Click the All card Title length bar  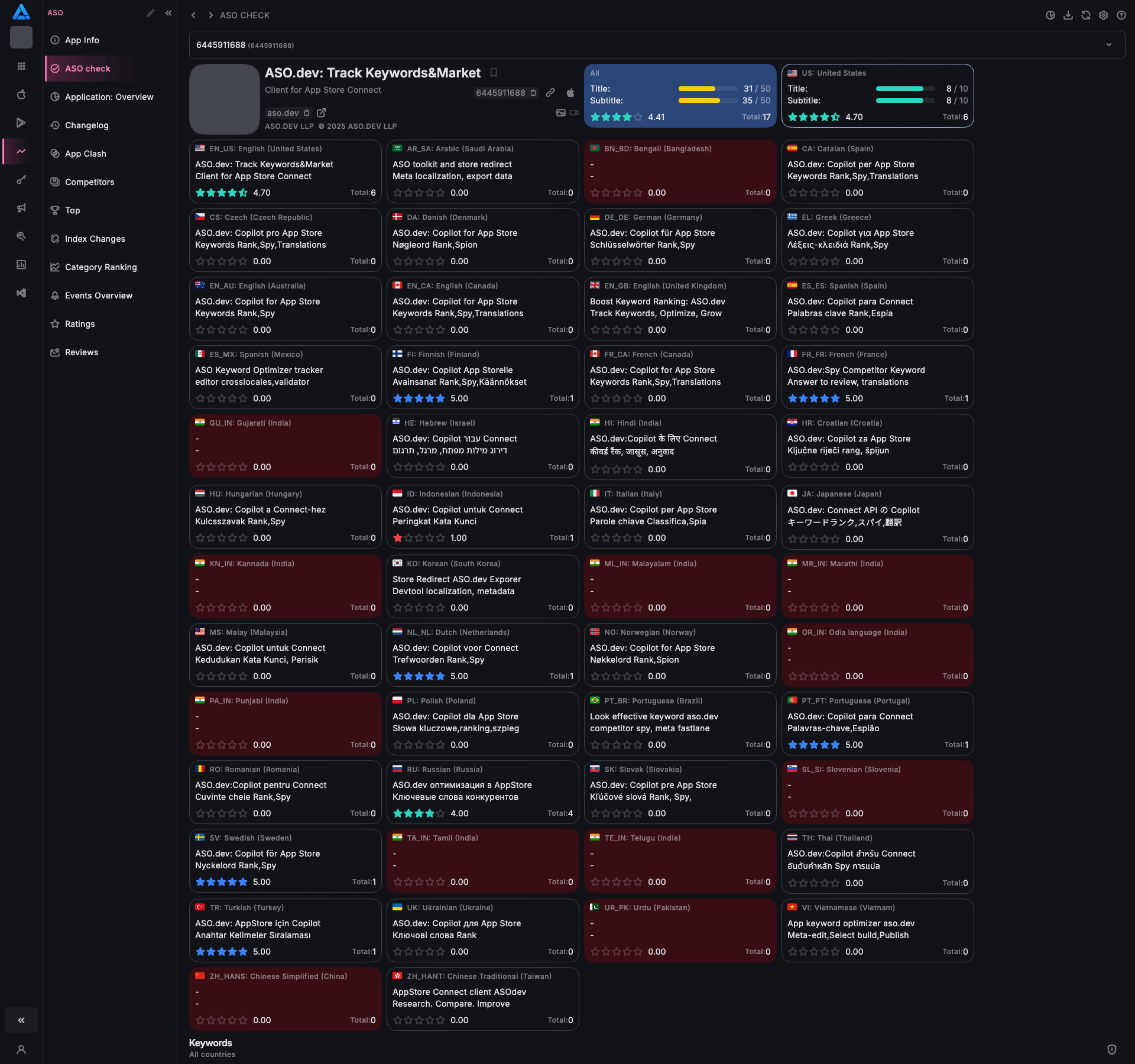click(x=708, y=89)
